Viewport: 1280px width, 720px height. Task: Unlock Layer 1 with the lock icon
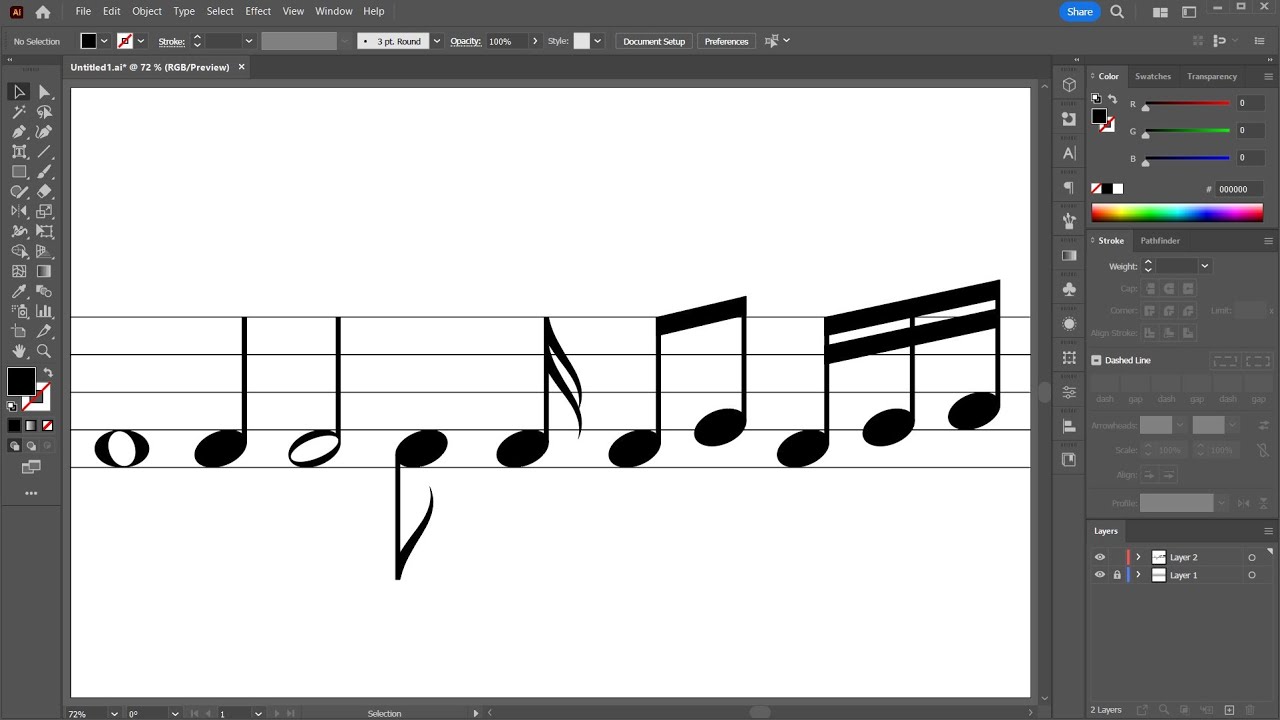[1117, 575]
